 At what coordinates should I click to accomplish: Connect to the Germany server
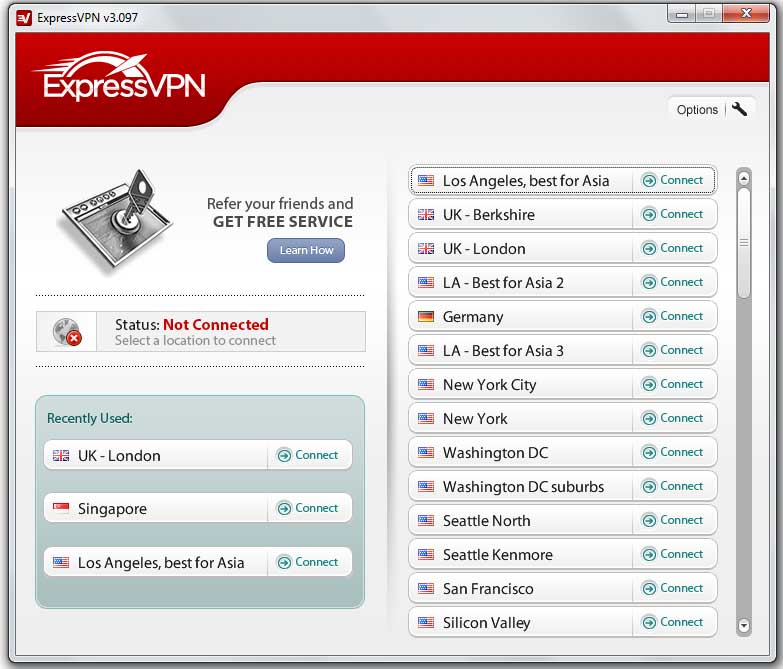pyautogui.click(x=674, y=316)
